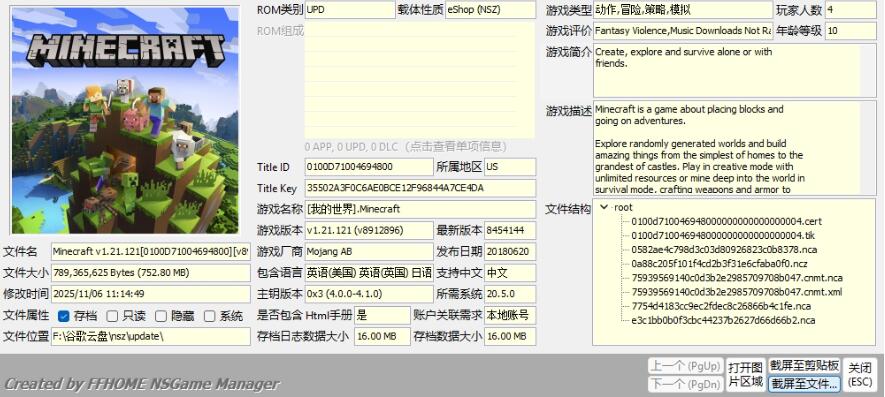Click the 游戏简介 intro text box
This screenshot has height=397, width=885.
click(x=734, y=71)
